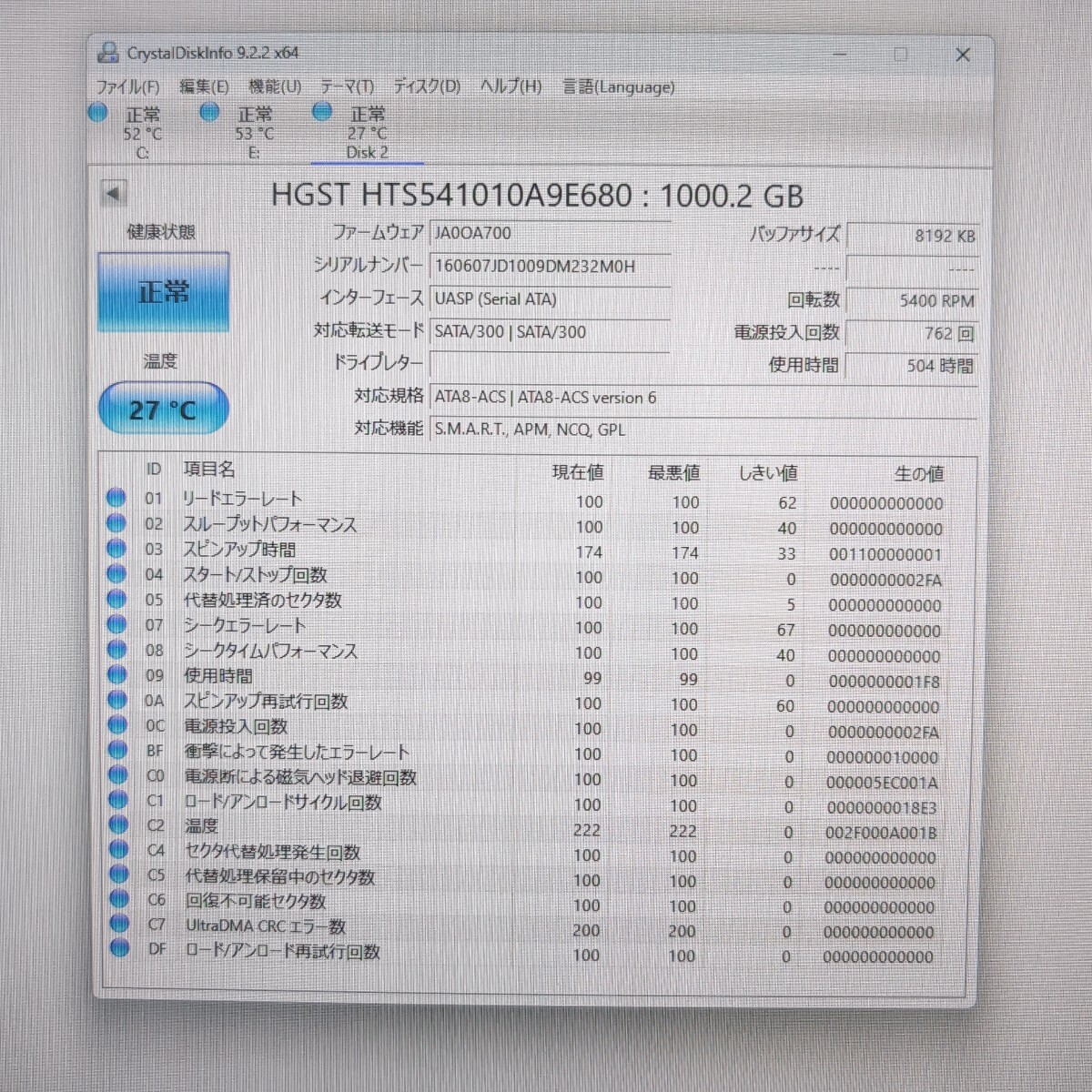The height and width of the screenshot is (1092, 1092).
Task: Click status icon for attribute 0C 電源投入回数
Action: point(117,725)
